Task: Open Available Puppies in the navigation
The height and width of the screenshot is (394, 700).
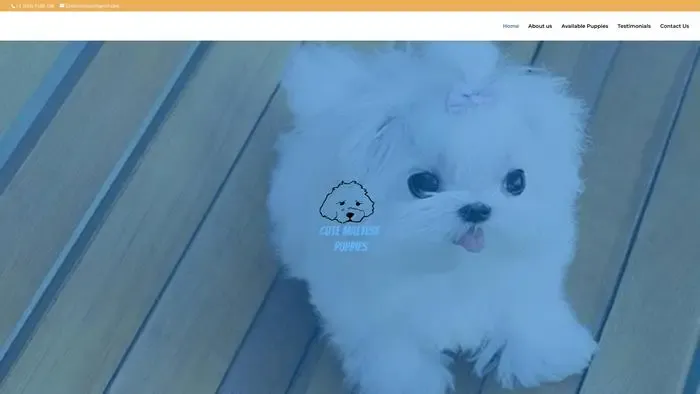Action: [x=584, y=26]
